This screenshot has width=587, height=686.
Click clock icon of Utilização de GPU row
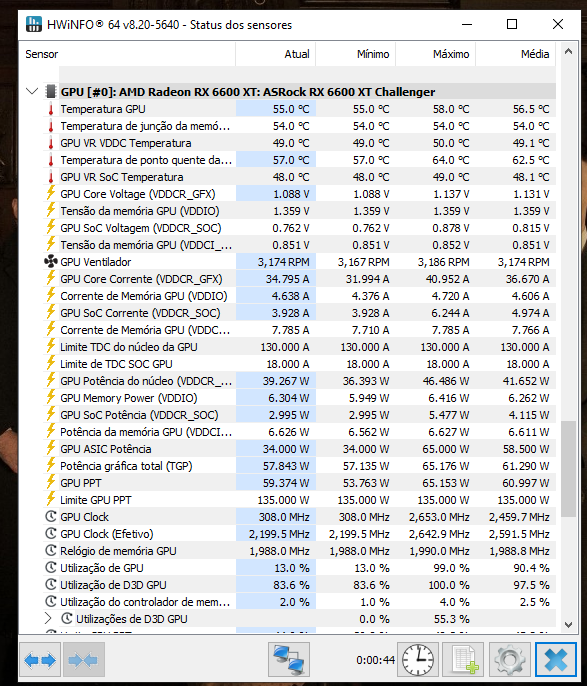[51, 567]
